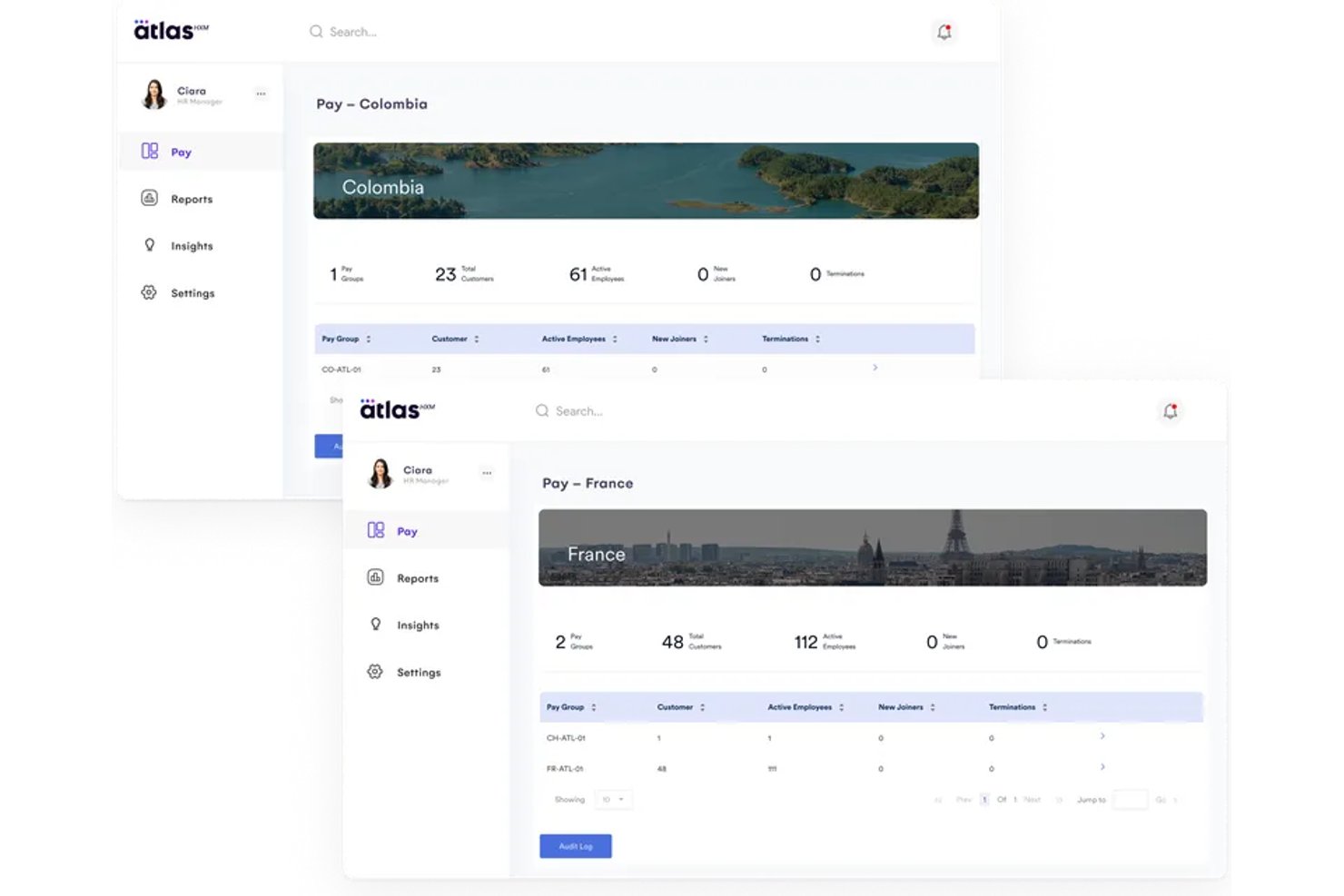Viewport: 1344px width, 896px height.
Task: Expand the FR-ATL-01 row chevron
Action: pyautogui.click(x=1102, y=767)
